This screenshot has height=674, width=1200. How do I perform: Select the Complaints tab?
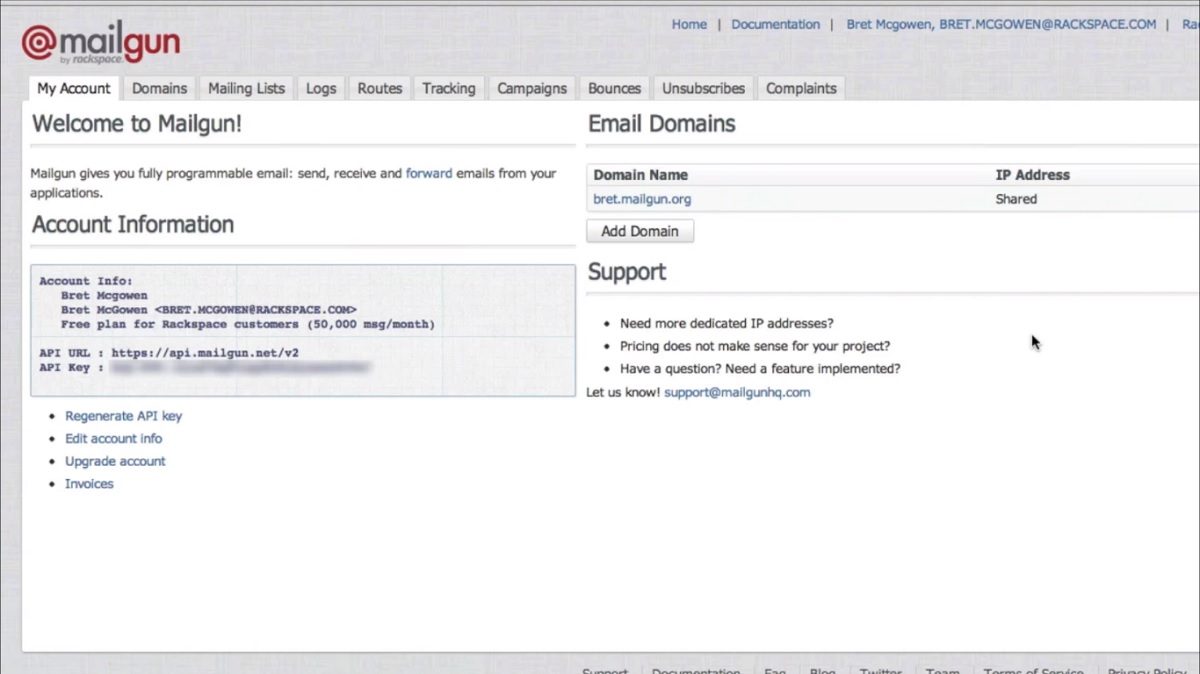tap(800, 88)
